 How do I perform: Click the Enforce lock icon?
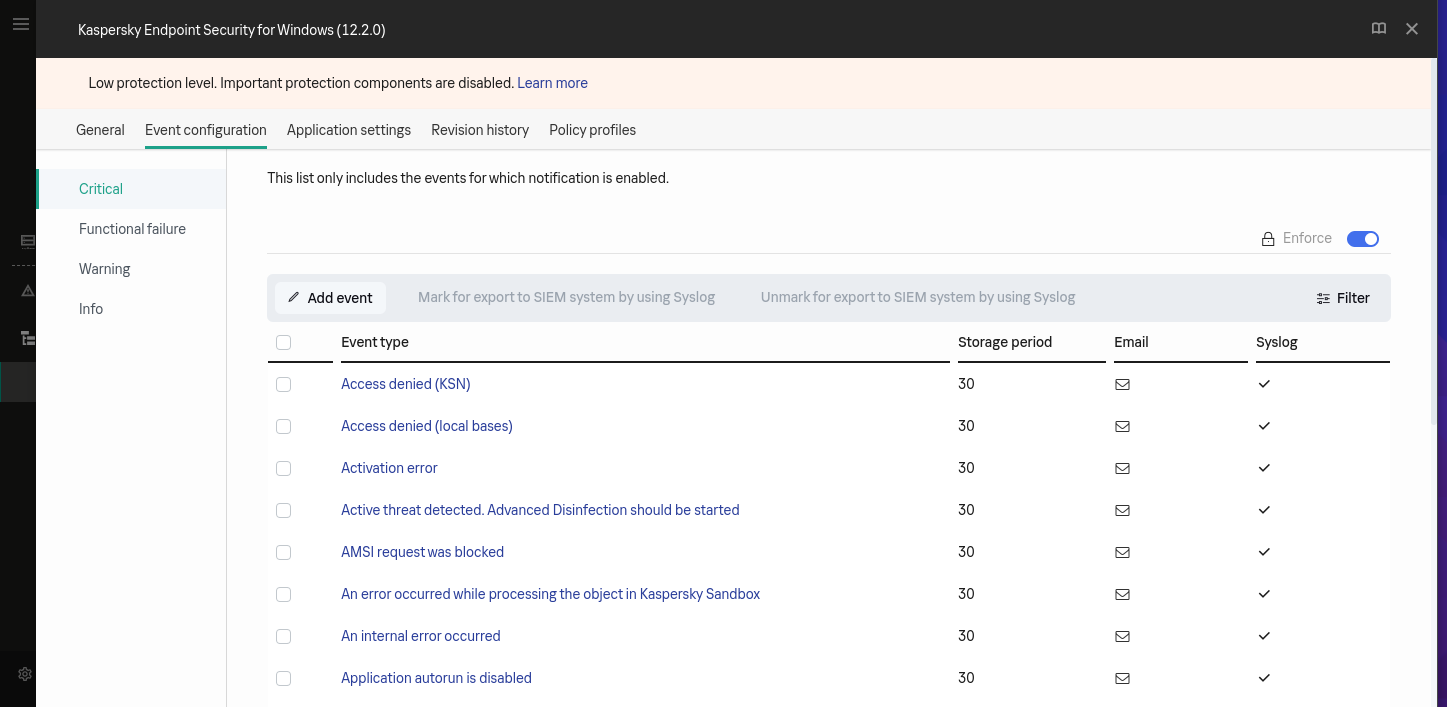tap(1268, 239)
